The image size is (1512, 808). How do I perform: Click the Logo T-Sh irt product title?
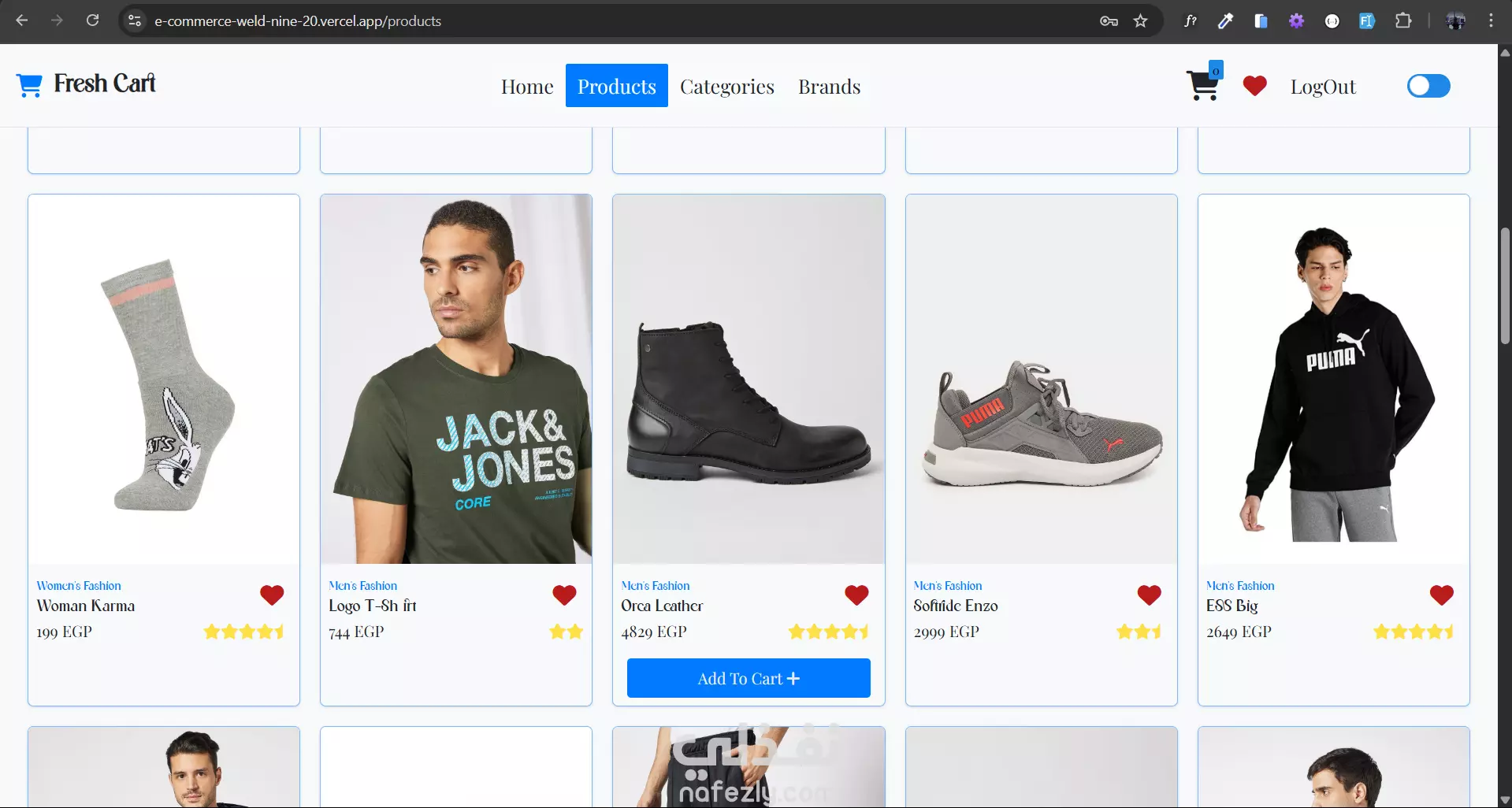373,606
